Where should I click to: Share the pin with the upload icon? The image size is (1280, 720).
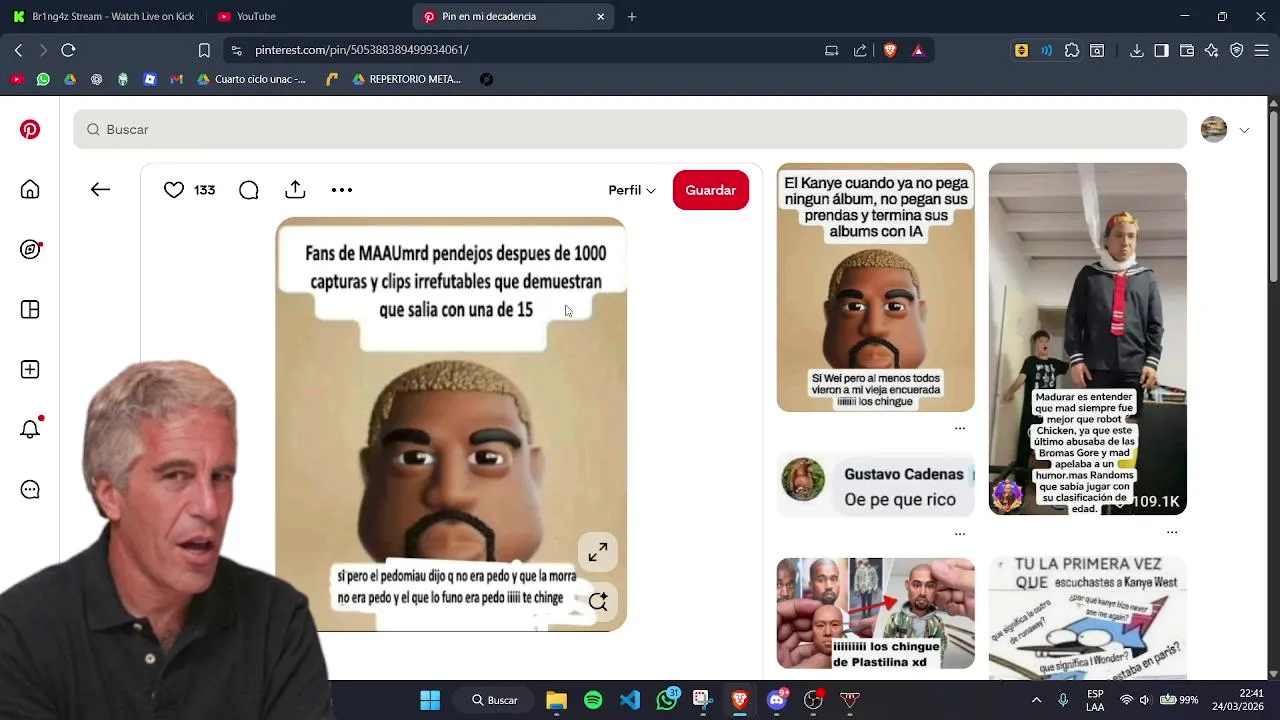(295, 190)
